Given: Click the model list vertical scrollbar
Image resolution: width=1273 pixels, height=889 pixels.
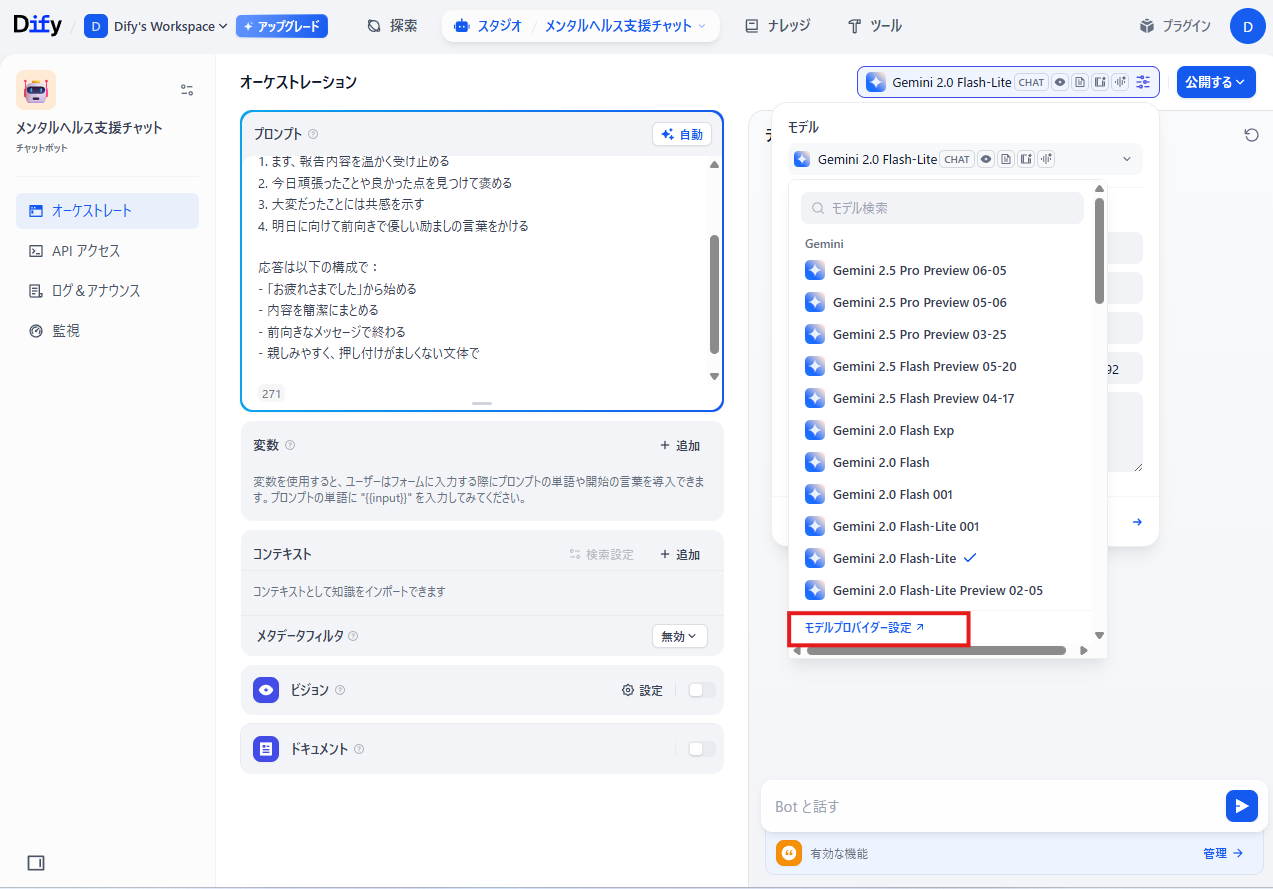Looking at the screenshot, I should pos(1100,250).
